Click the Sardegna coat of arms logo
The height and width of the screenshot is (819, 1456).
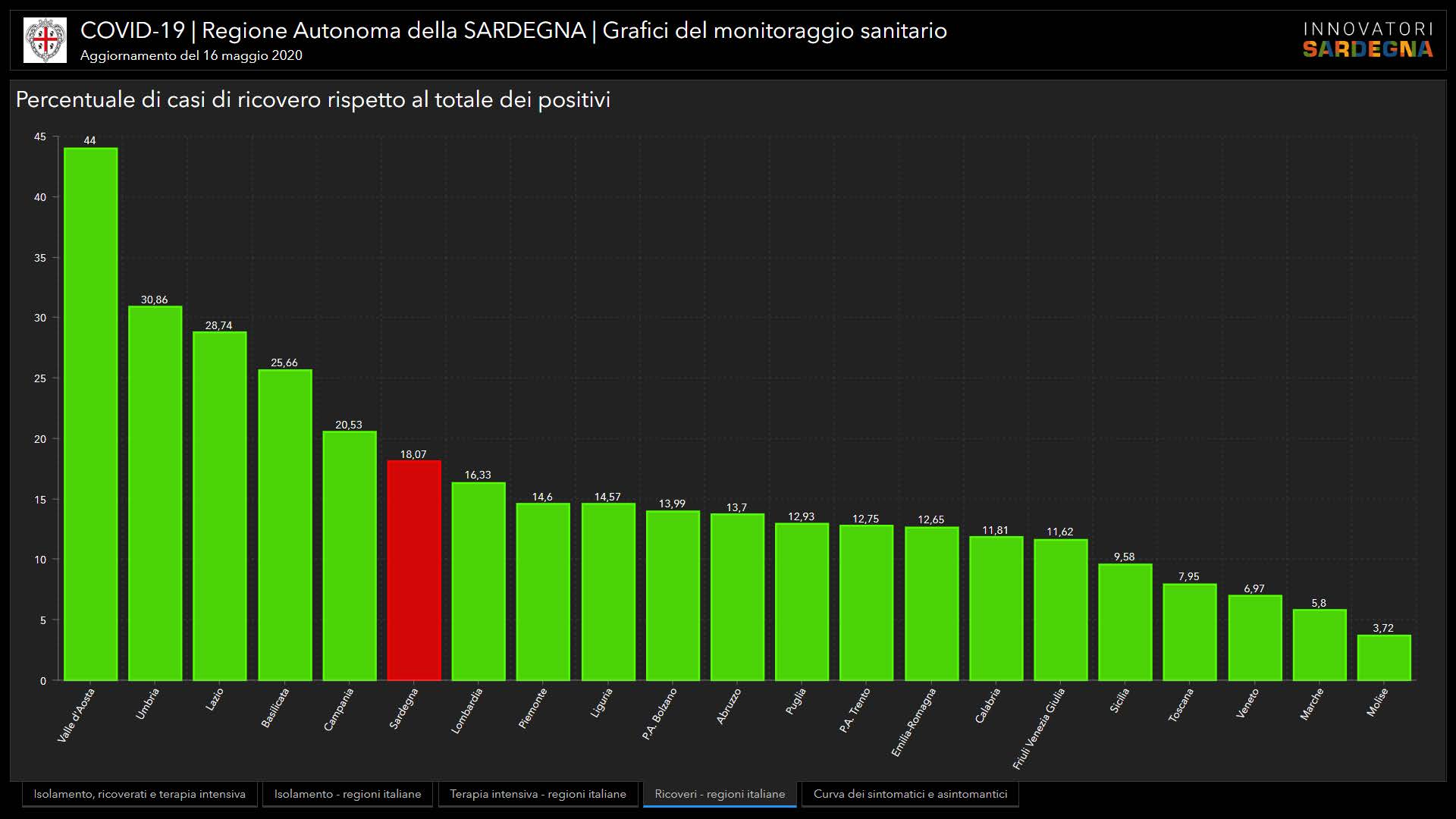pyautogui.click(x=45, y=40)
